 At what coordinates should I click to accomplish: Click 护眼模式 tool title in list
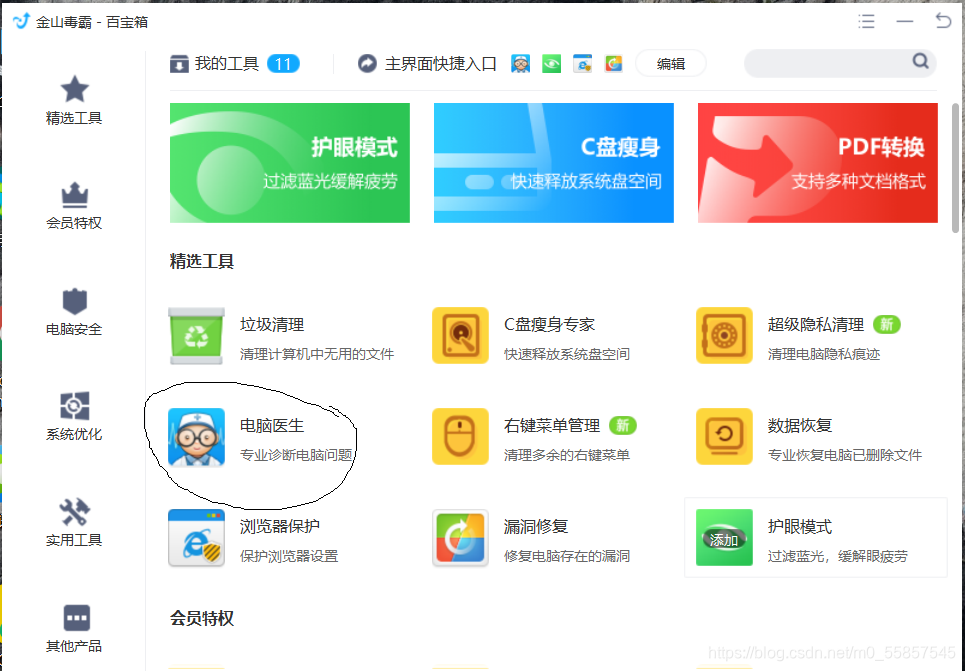(800, 526)
